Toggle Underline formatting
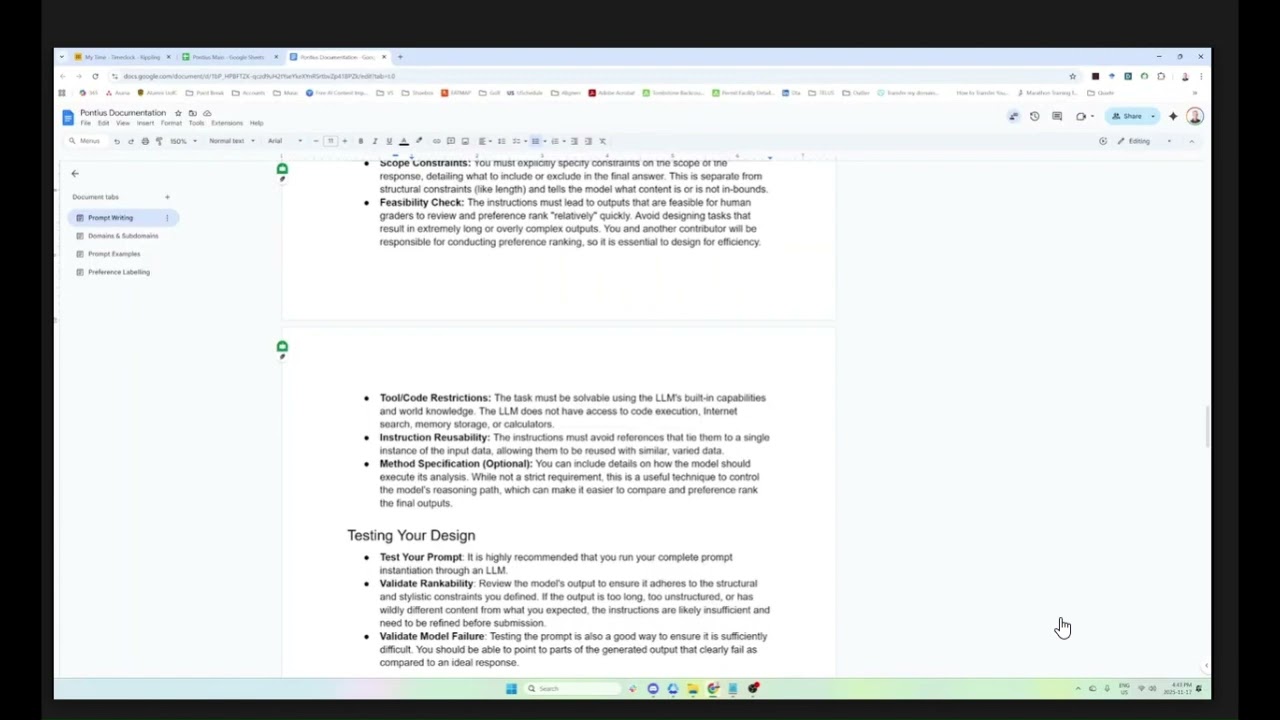The image size is (1280, 720). 389,141
